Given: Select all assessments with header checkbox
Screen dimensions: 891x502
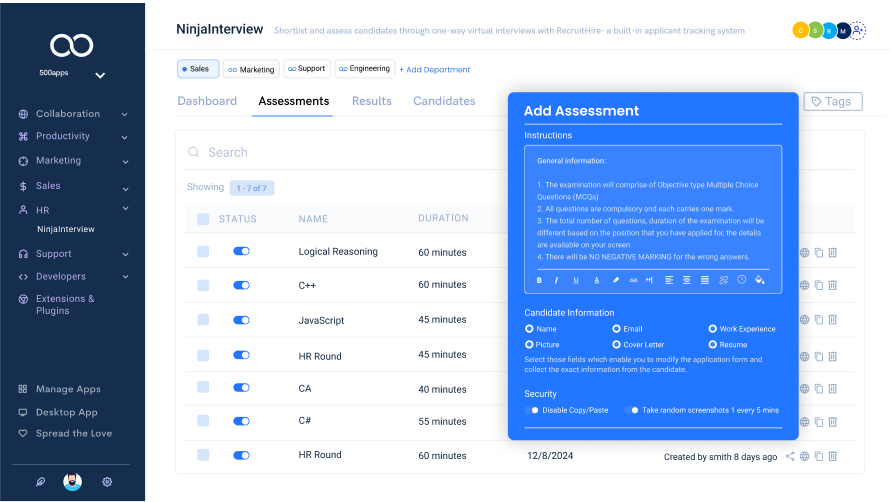Looking at the screenshot, I should click(x=203, y=219).
